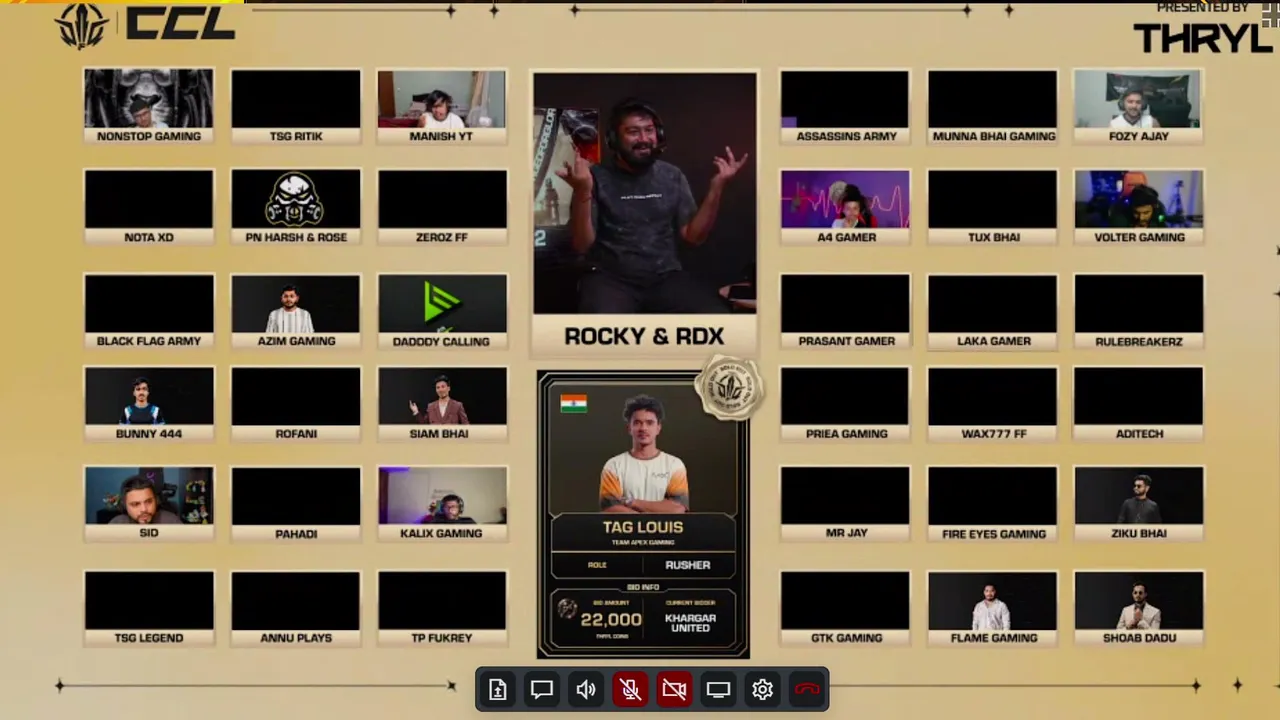Viewport: 1280px width, 720px height.
Task: Click the Tux Bhai tile
Action: click(x=993, y=207)
